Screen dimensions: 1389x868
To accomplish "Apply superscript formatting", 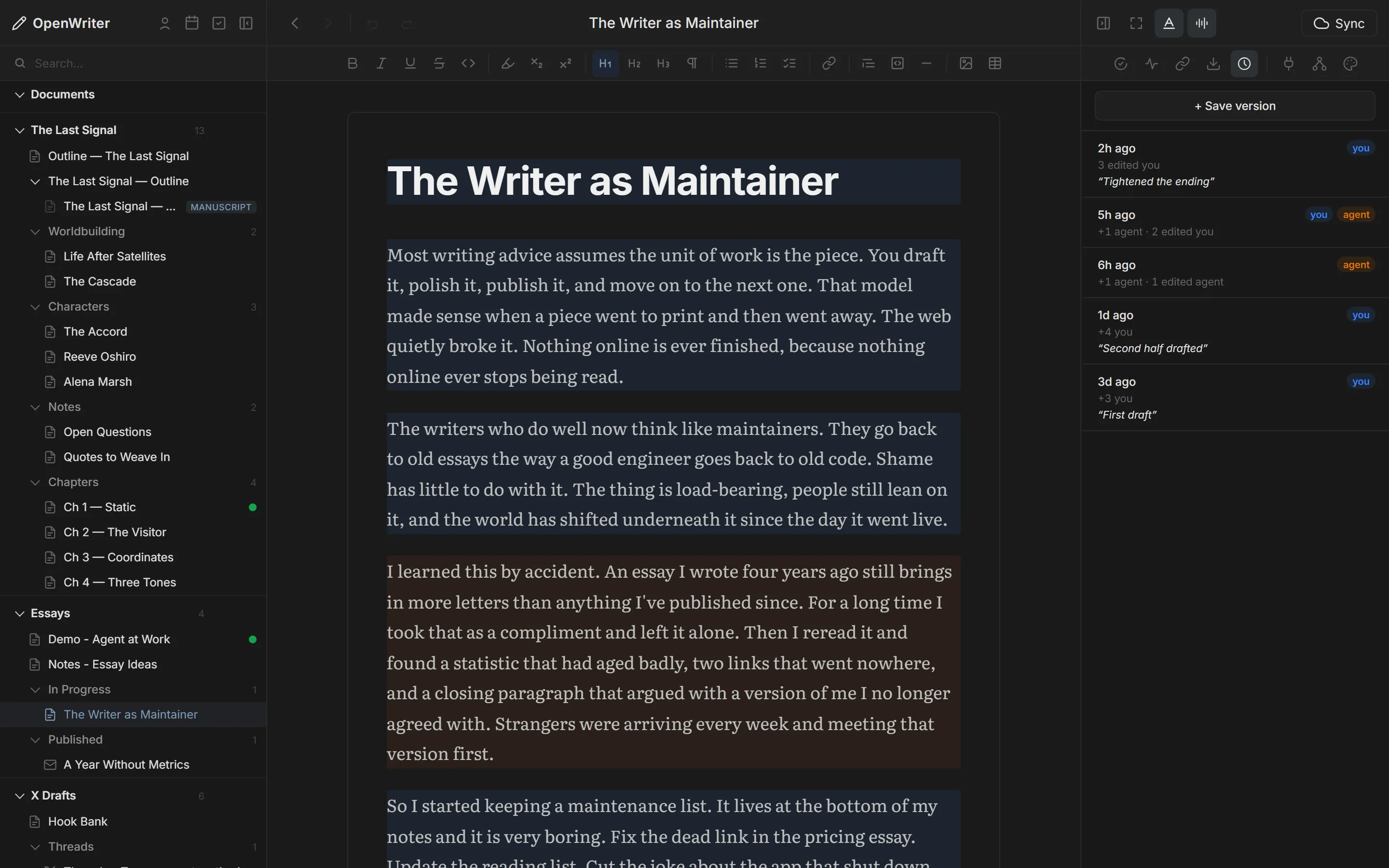I will point(565,63).
